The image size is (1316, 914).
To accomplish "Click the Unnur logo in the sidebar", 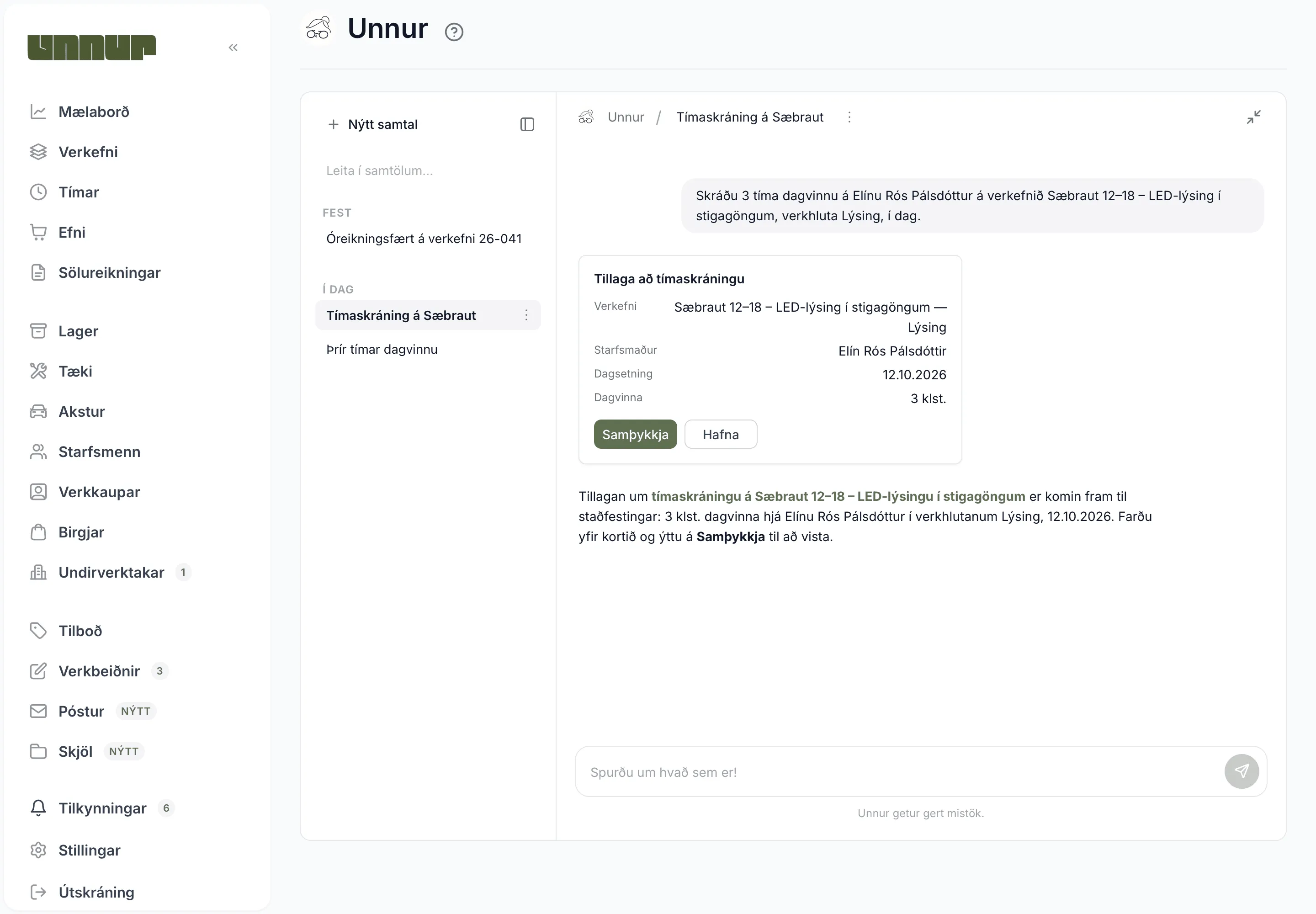I will click(92, 47).
